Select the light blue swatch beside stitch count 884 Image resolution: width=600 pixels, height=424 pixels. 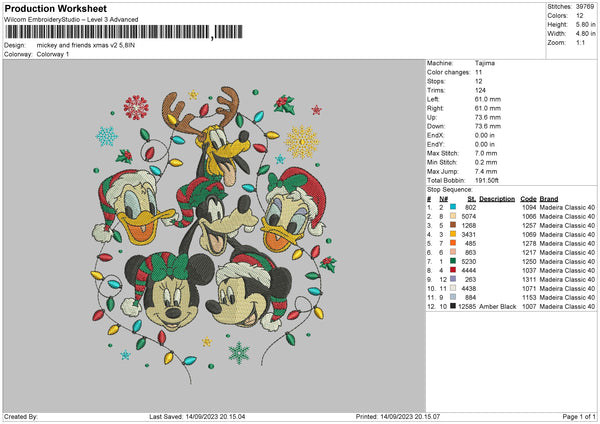pyautogui.click(x=453, y=297)
